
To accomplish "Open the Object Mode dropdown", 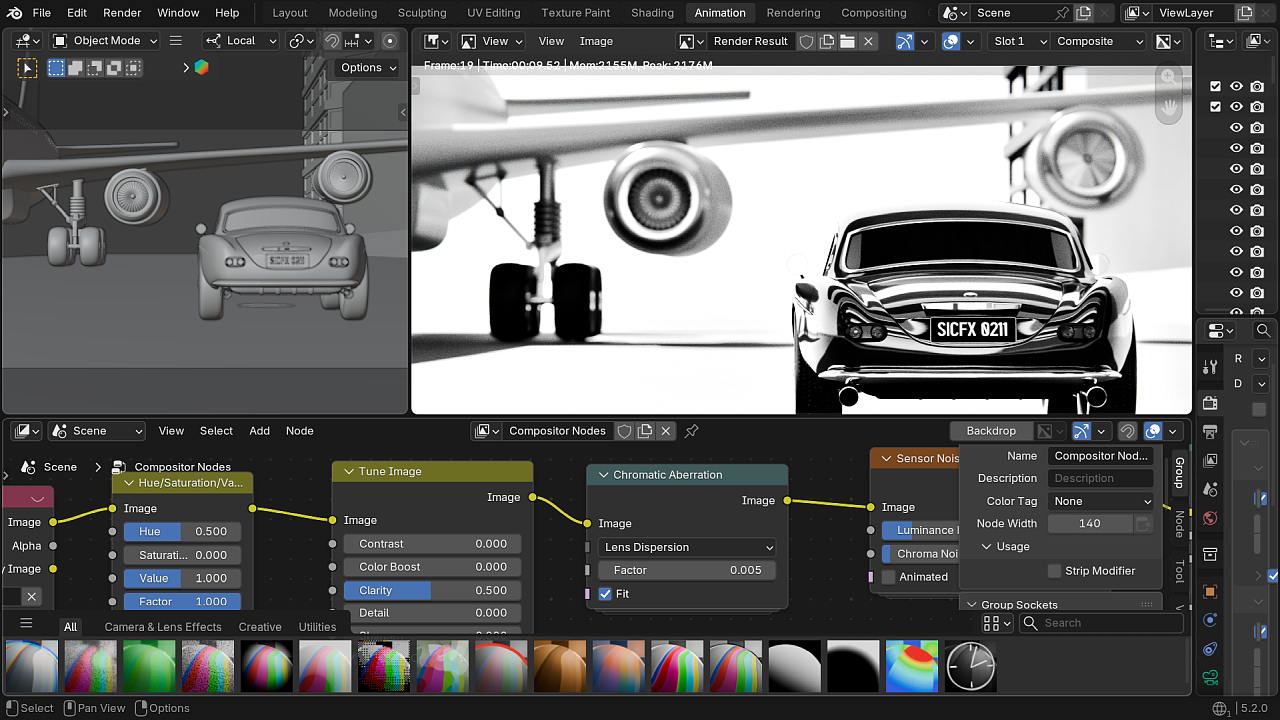I will click(x=105, y=41).
